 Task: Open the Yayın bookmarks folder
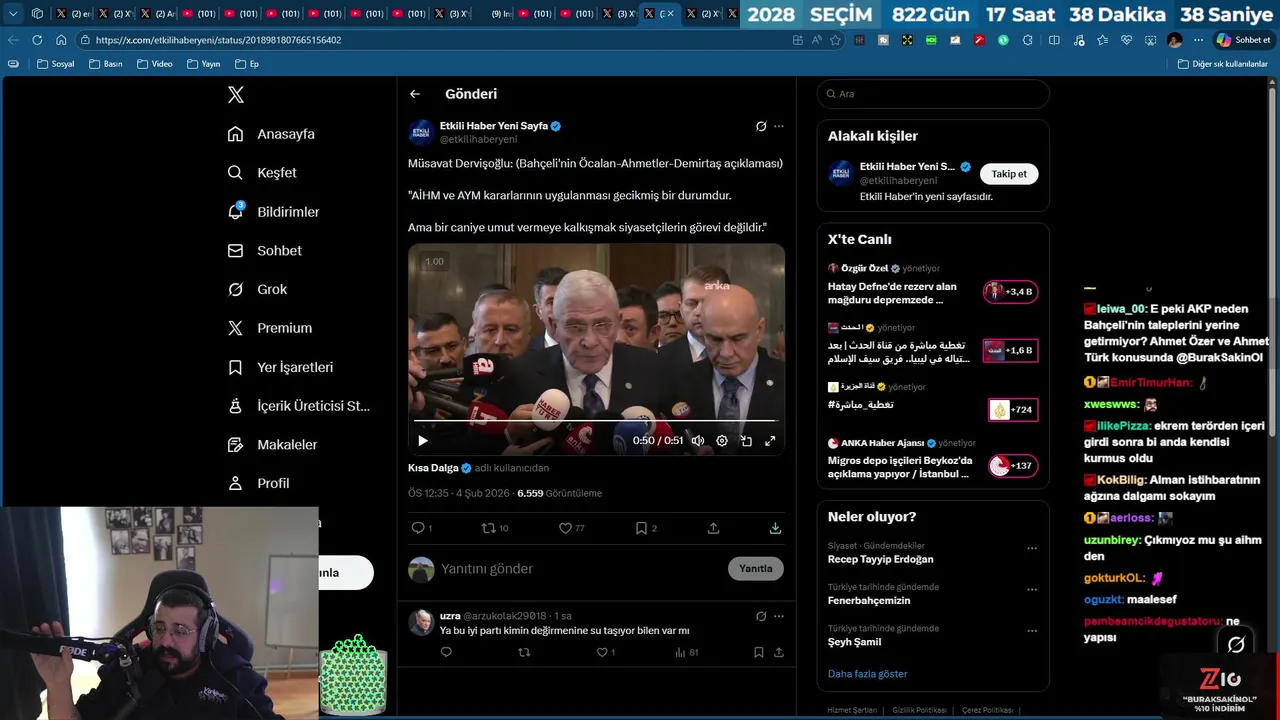click(203, 64)
